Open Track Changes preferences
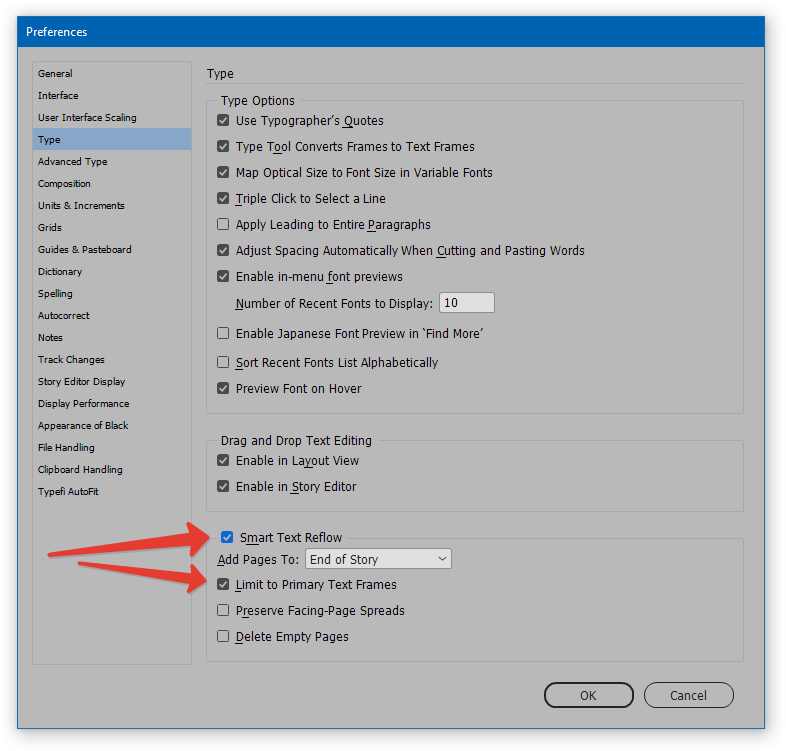 click(111, 360)
